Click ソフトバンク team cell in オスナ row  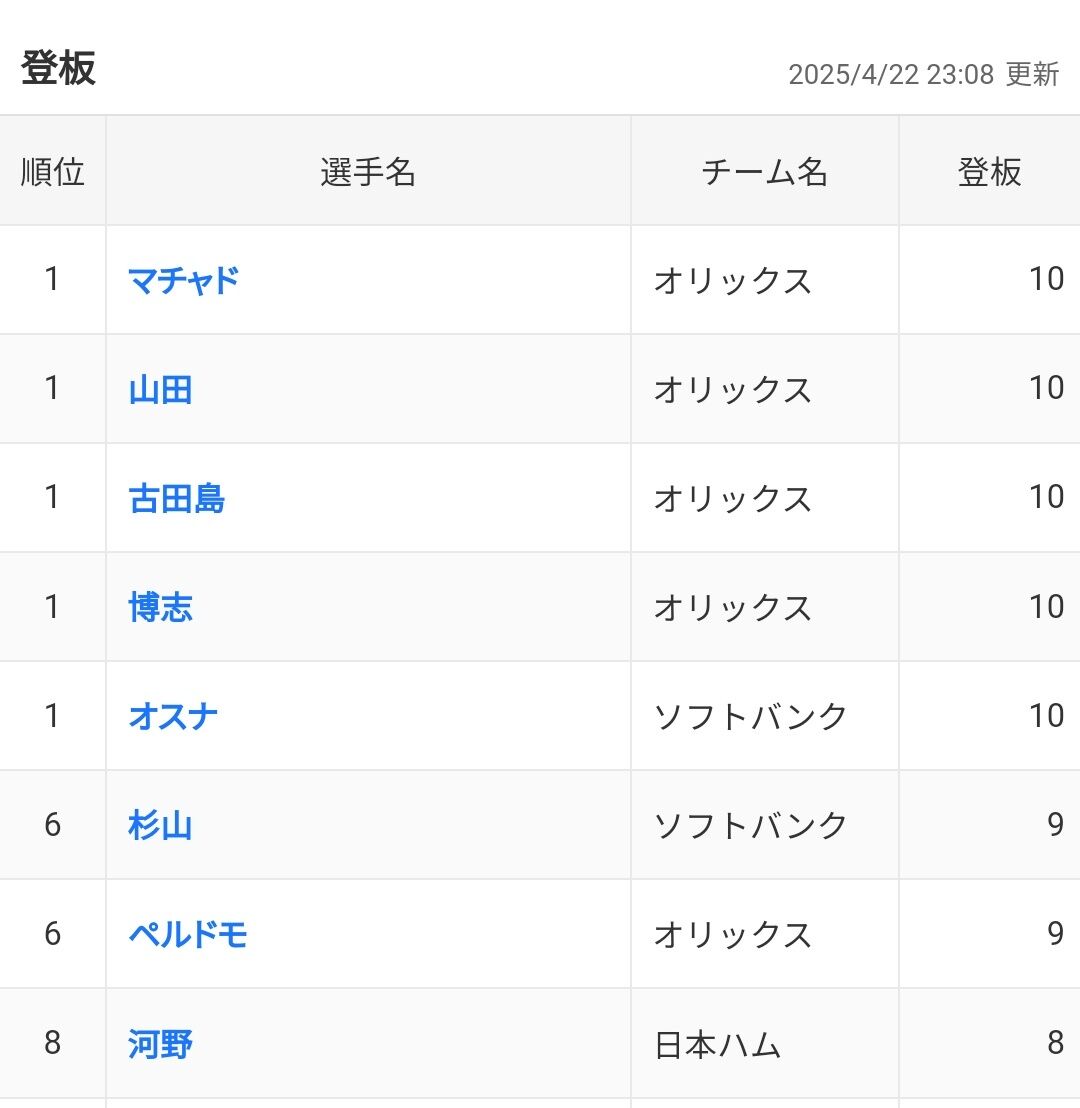tap(750, 716)
